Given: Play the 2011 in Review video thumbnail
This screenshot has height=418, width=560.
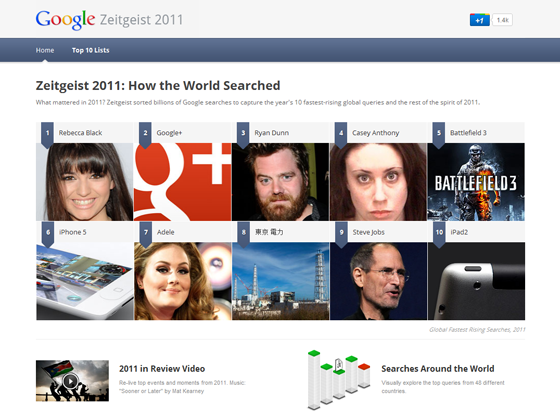Looking at the screenshot, I should coord(72,381).
